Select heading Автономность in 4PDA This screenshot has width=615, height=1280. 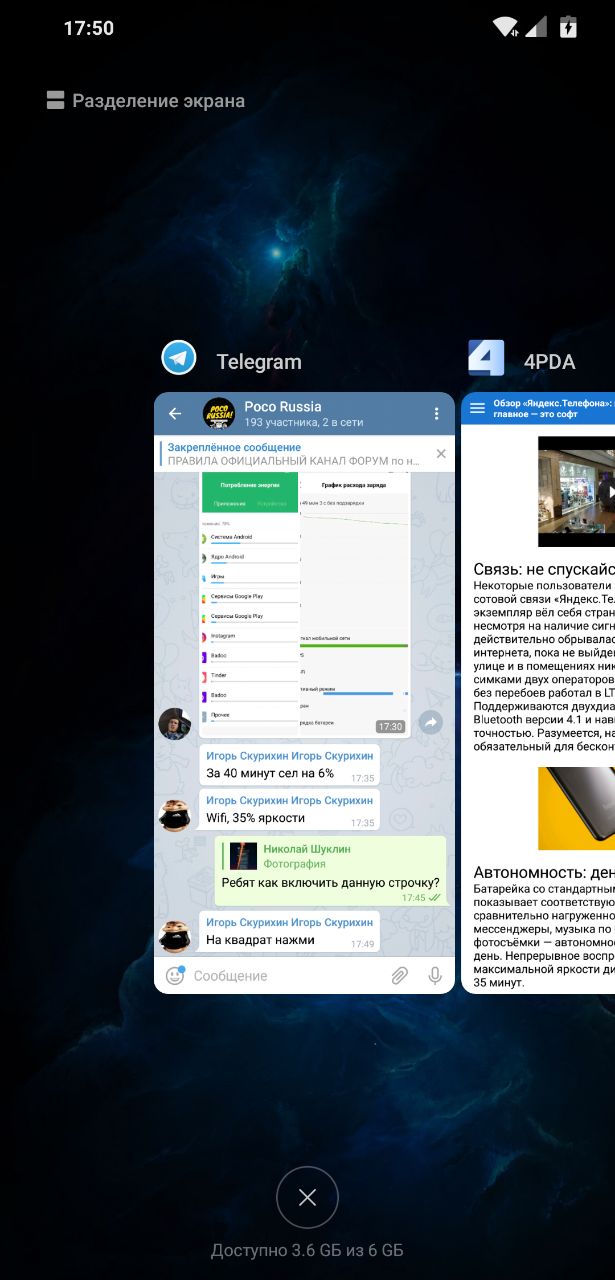click(543, 871)
